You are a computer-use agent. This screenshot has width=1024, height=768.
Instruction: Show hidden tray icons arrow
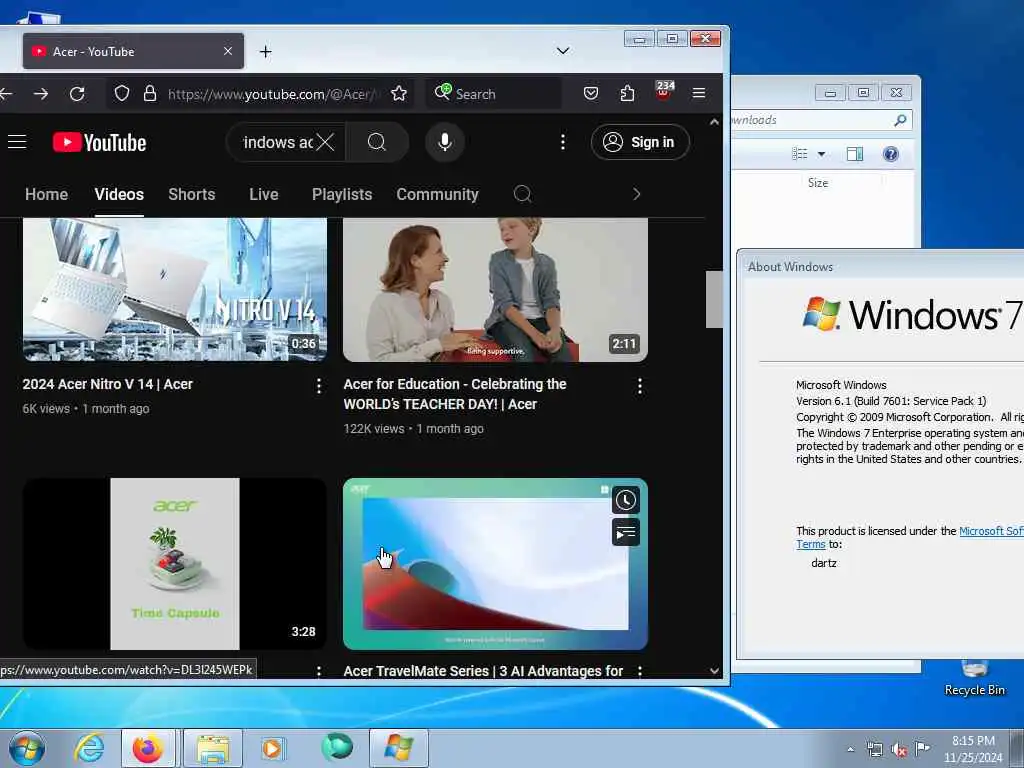click(850, 750)
